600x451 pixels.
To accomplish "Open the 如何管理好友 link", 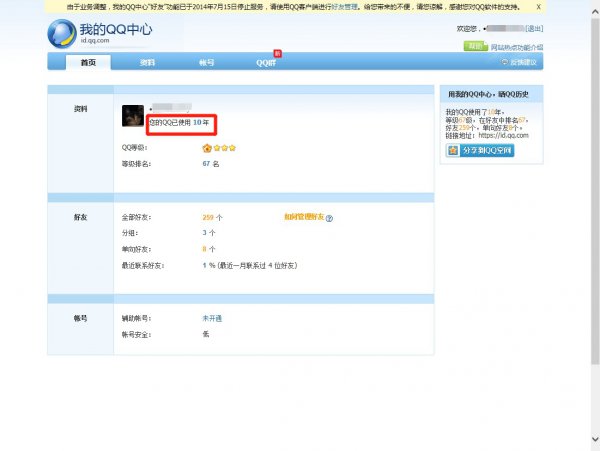I will 304,217.
